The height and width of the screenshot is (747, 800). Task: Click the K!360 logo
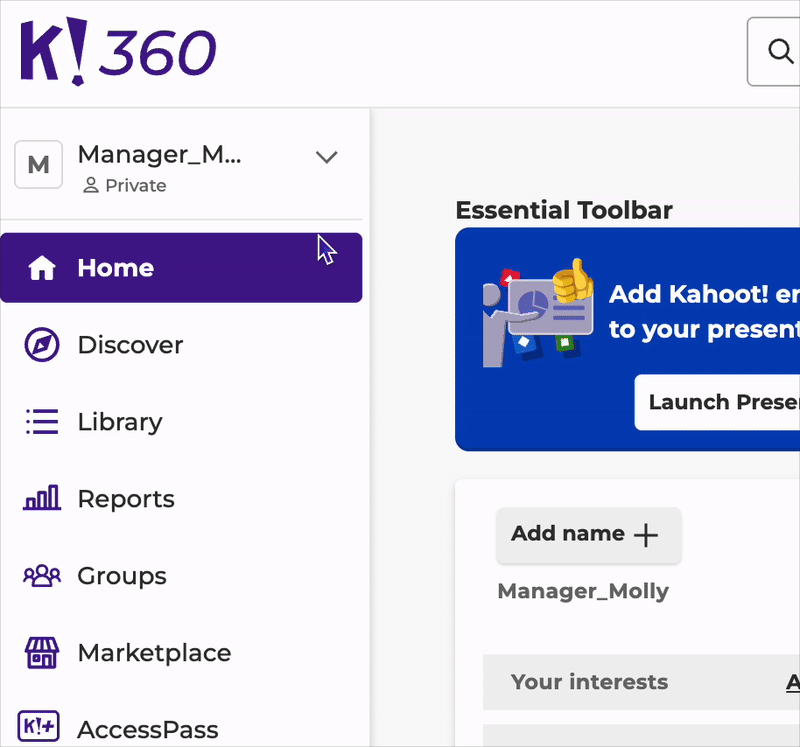coord(117,52)
